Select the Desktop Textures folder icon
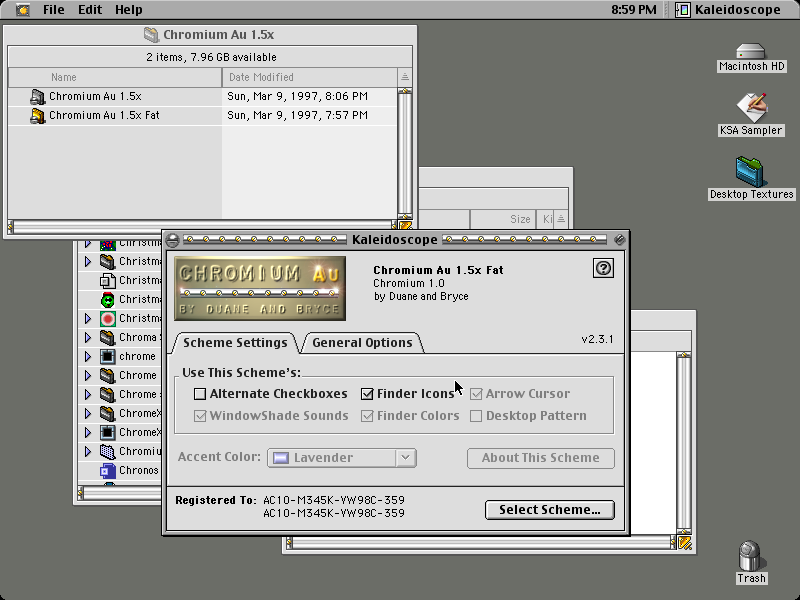Viewport: 800px width, 600px height. [750, 171]
